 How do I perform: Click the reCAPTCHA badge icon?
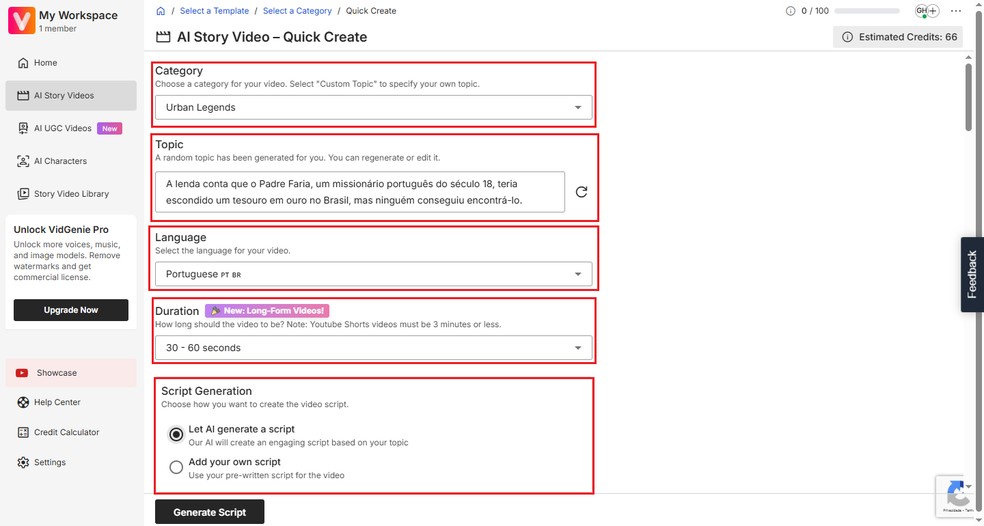(x=958, y=493)
